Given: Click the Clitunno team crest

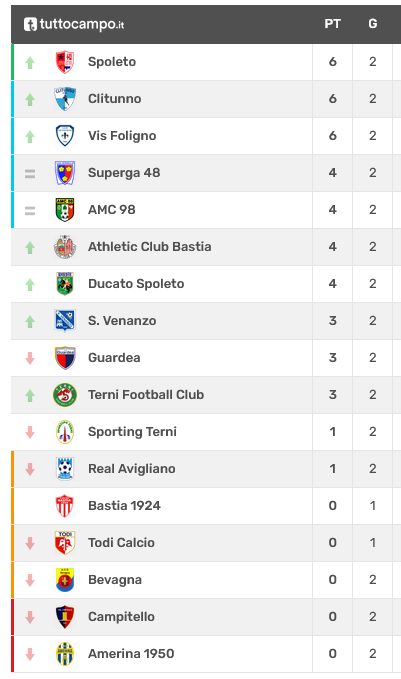Looking at the screenshot, I should pyautogui.click(x=65, y=99).
